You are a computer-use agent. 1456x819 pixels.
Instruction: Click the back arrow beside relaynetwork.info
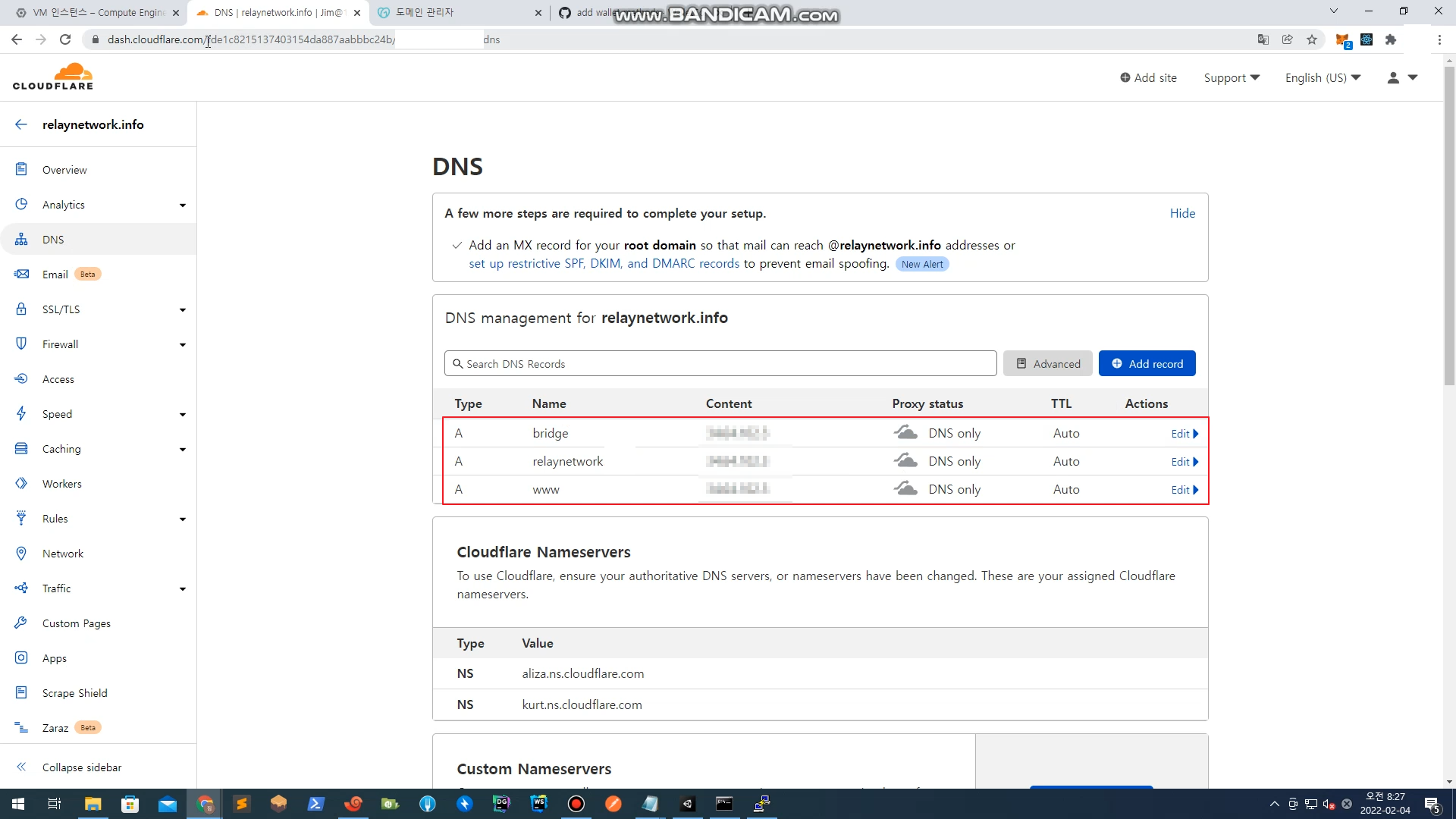21,124
